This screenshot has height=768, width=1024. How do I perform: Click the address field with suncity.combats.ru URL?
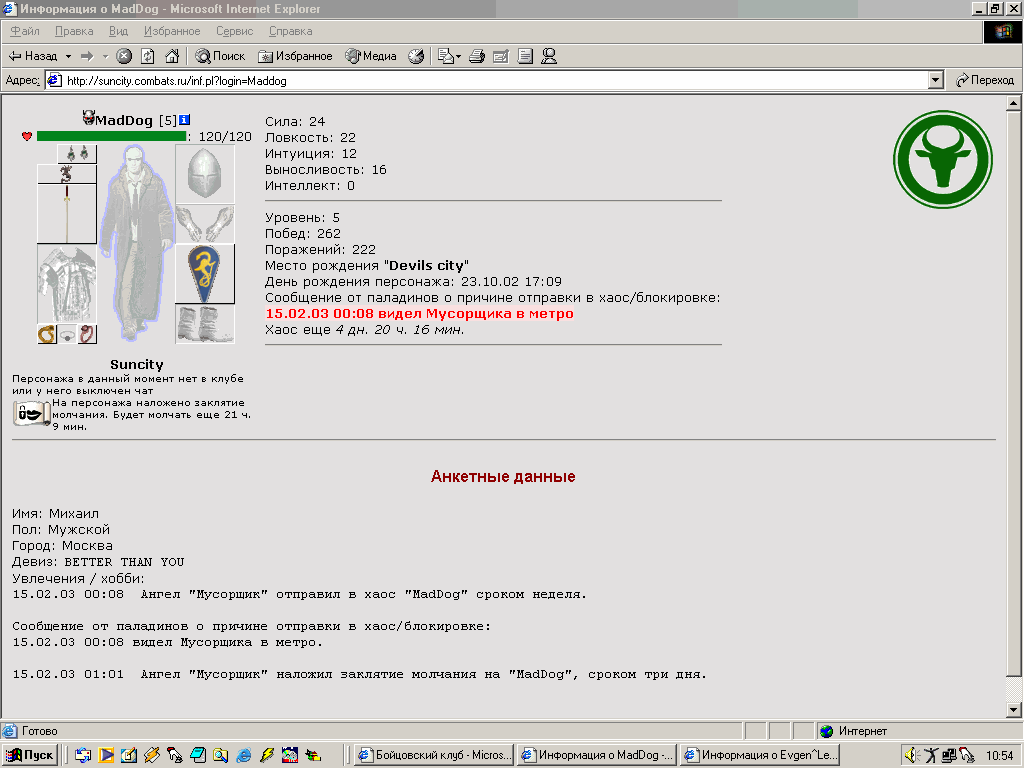pos(487,80)
